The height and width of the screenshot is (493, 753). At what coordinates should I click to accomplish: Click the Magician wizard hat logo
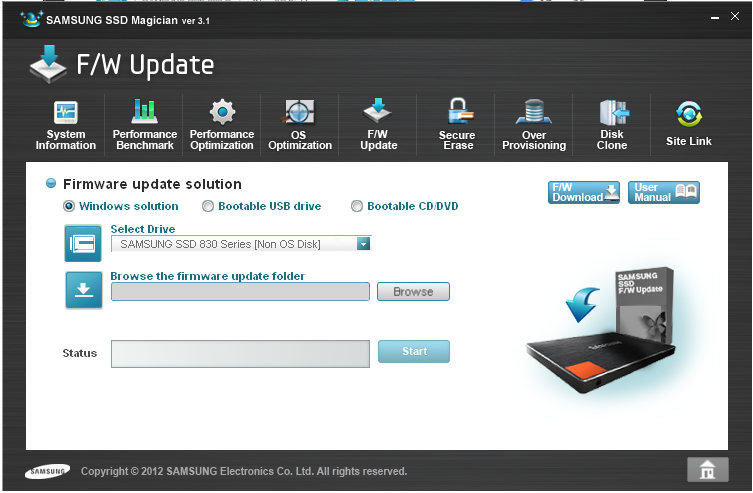pos(31,19)
